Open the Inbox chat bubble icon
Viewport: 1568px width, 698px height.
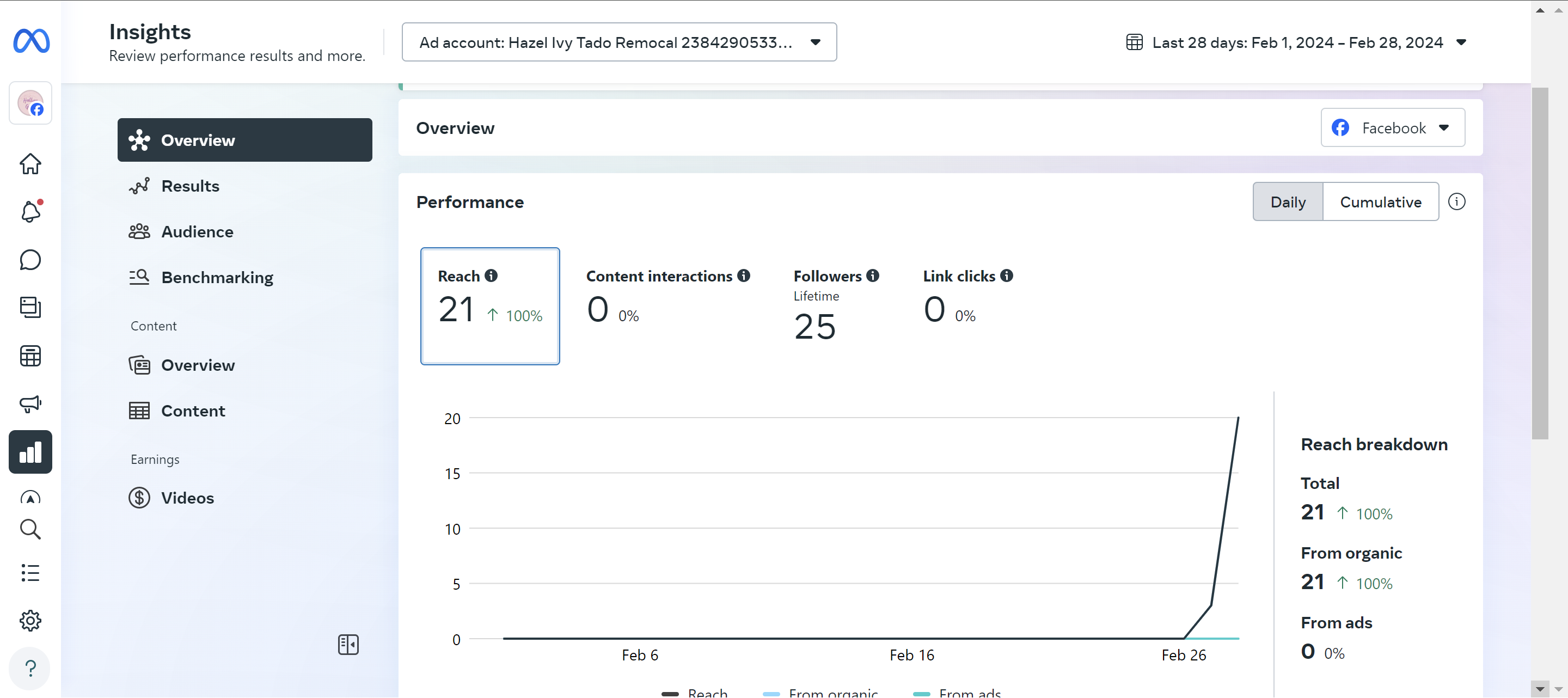[30, 260]
